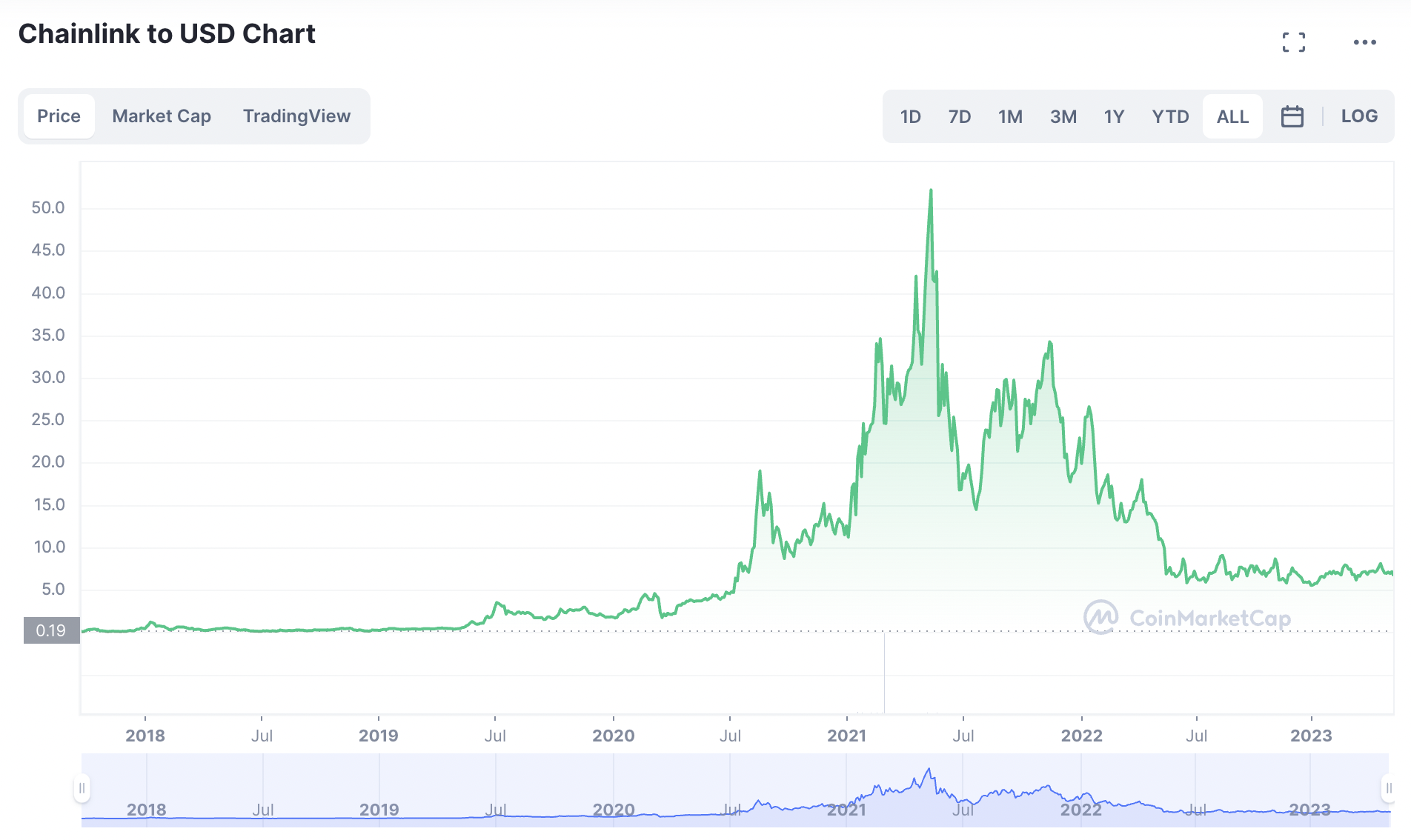Select the 1D time range

pos(910,116)
